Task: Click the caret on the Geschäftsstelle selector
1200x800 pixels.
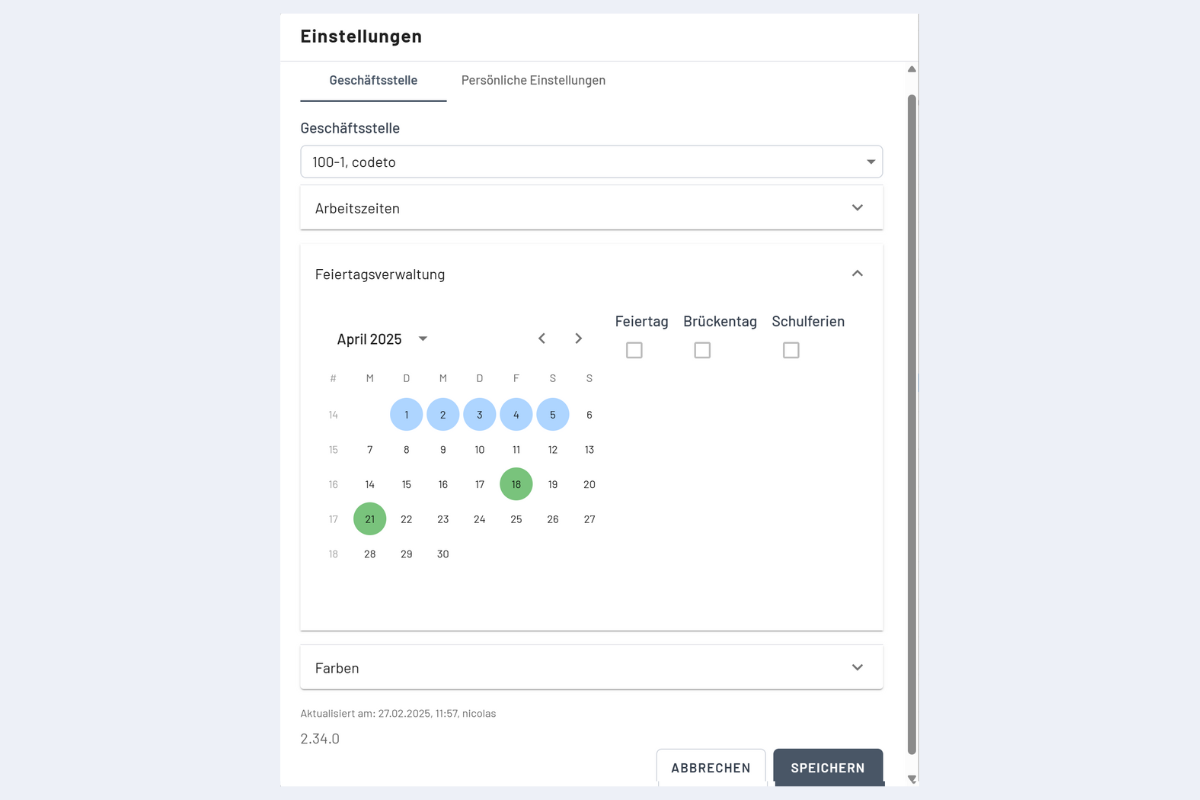Action: [869, 161]
